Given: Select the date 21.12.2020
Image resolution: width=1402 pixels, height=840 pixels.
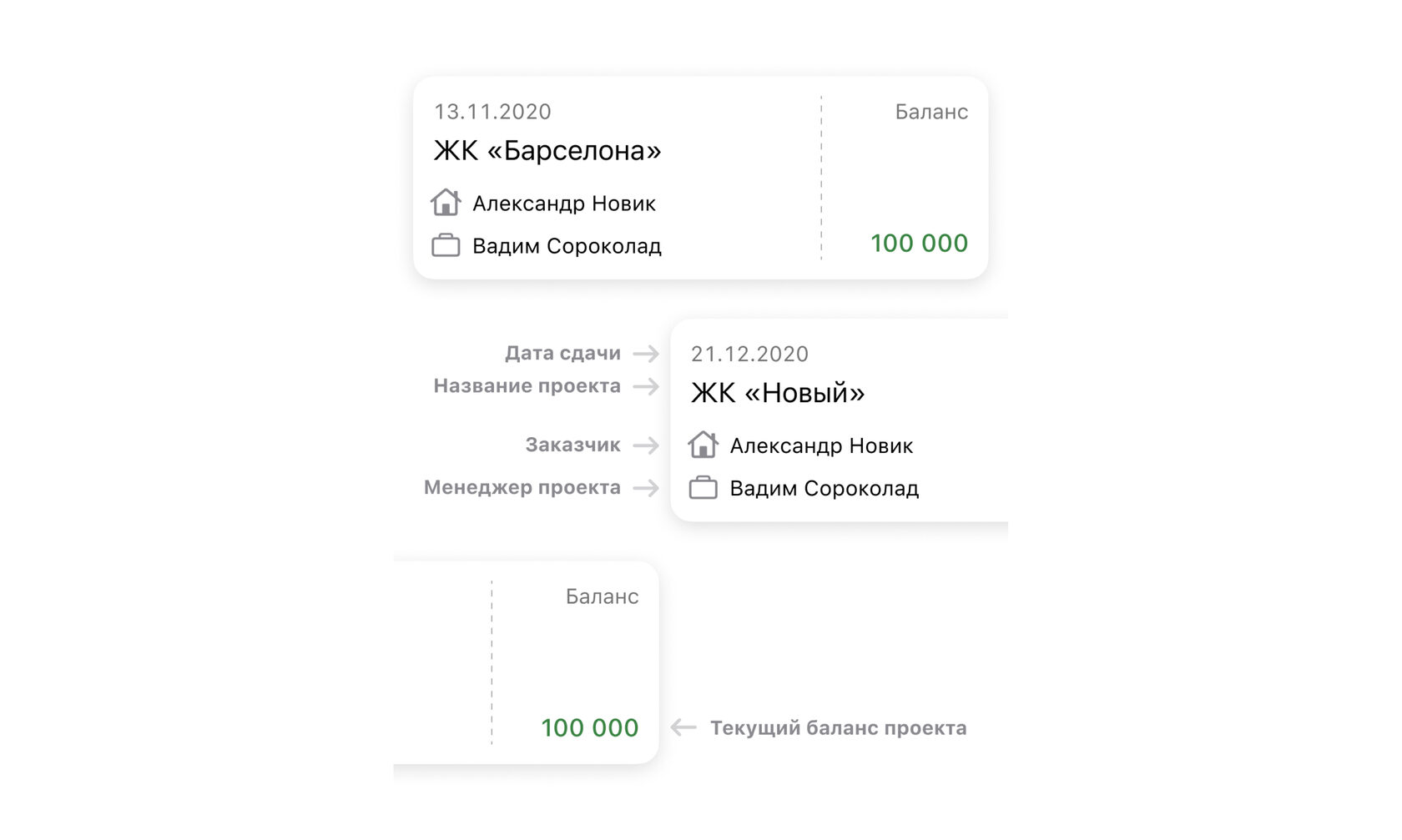Looking at the screenshot, I should 749,355.
